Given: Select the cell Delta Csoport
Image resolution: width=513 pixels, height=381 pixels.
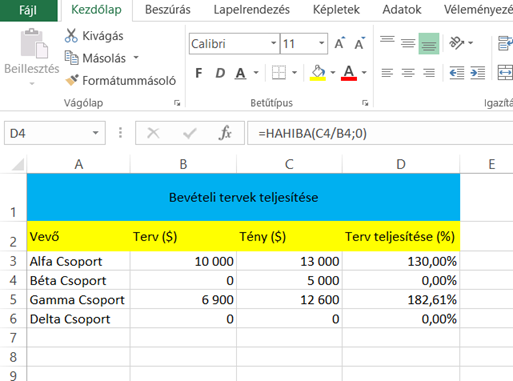Looking at the screenshot, I should (79, 319).
